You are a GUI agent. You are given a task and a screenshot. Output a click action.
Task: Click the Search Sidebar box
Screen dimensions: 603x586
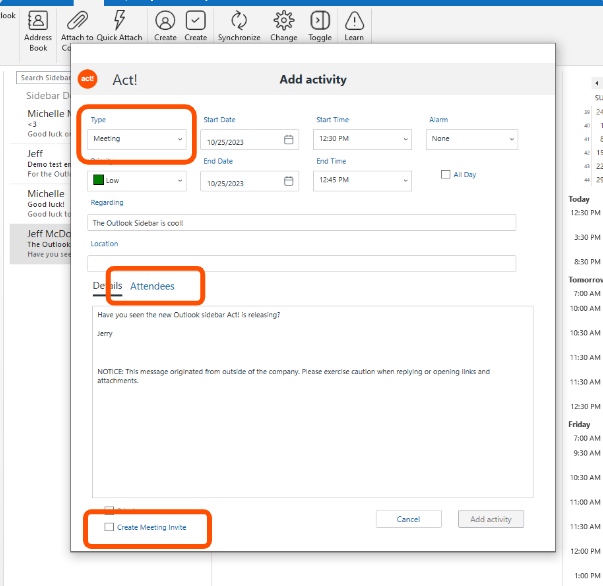[43, 78]
